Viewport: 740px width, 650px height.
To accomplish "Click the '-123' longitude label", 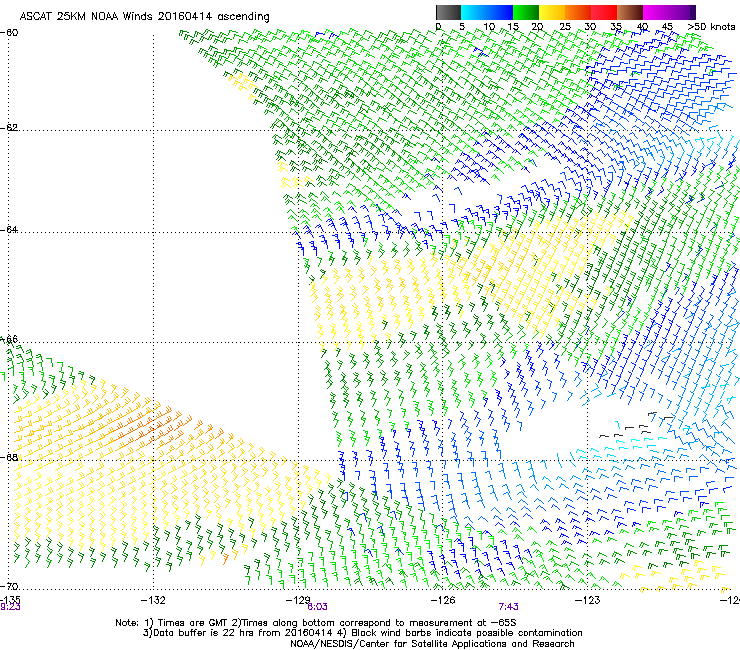I will coord(588,599).
